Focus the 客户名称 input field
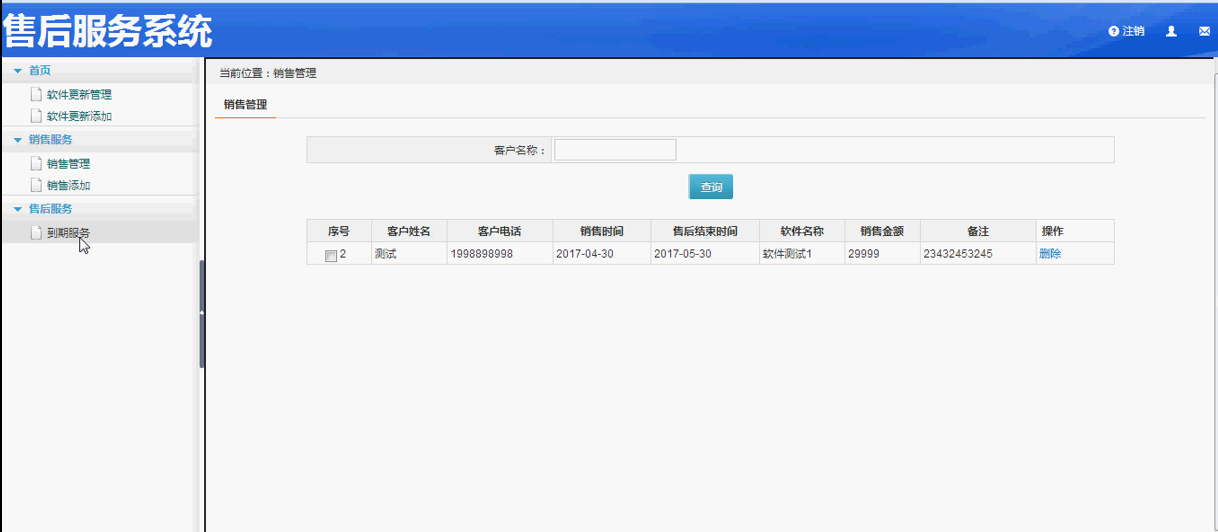 [x=615, y=150]
